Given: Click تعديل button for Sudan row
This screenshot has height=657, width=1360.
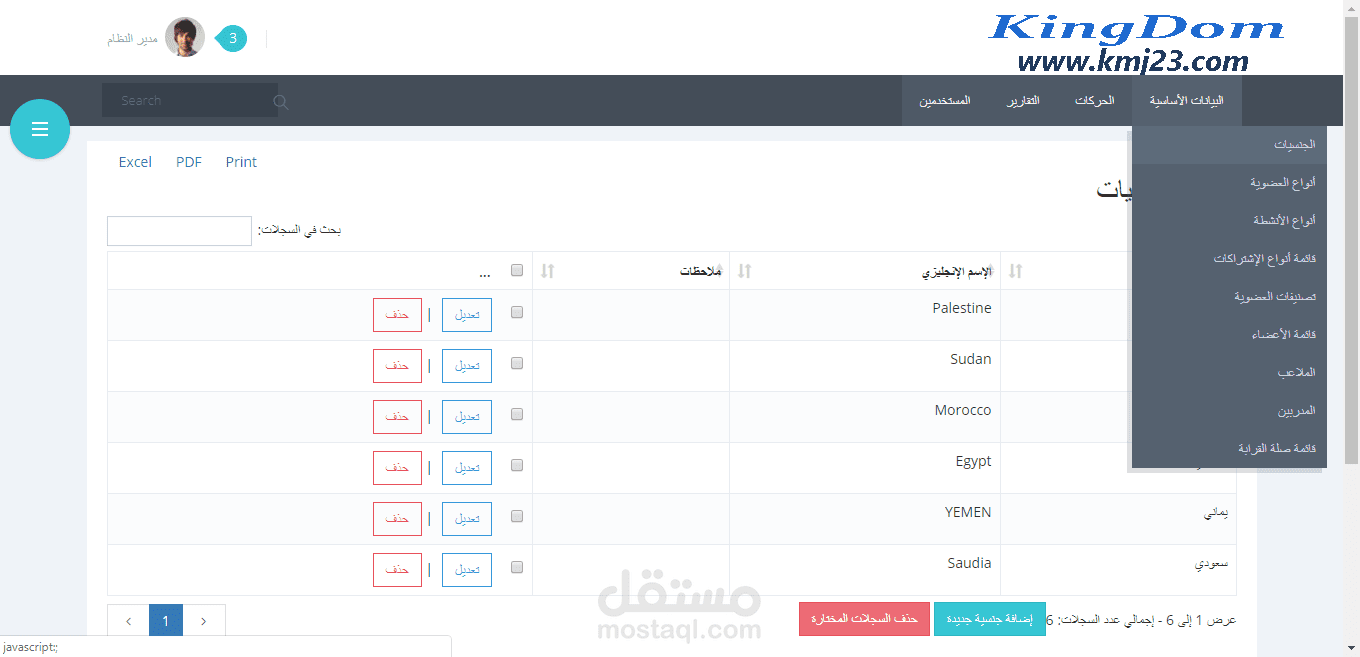Looking at the screenshot, I should 467,365.
